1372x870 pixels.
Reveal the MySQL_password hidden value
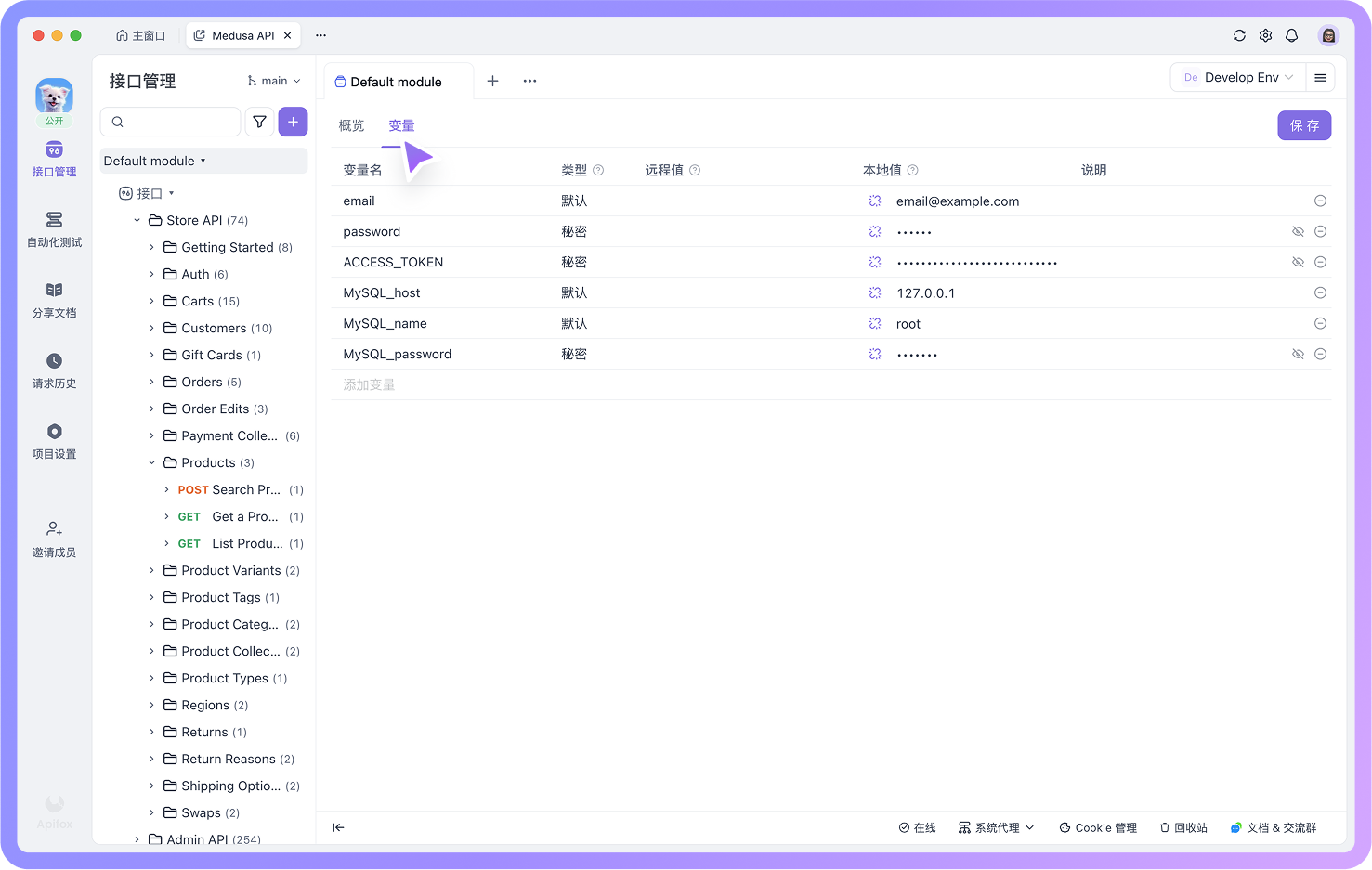coord(1298,354)
